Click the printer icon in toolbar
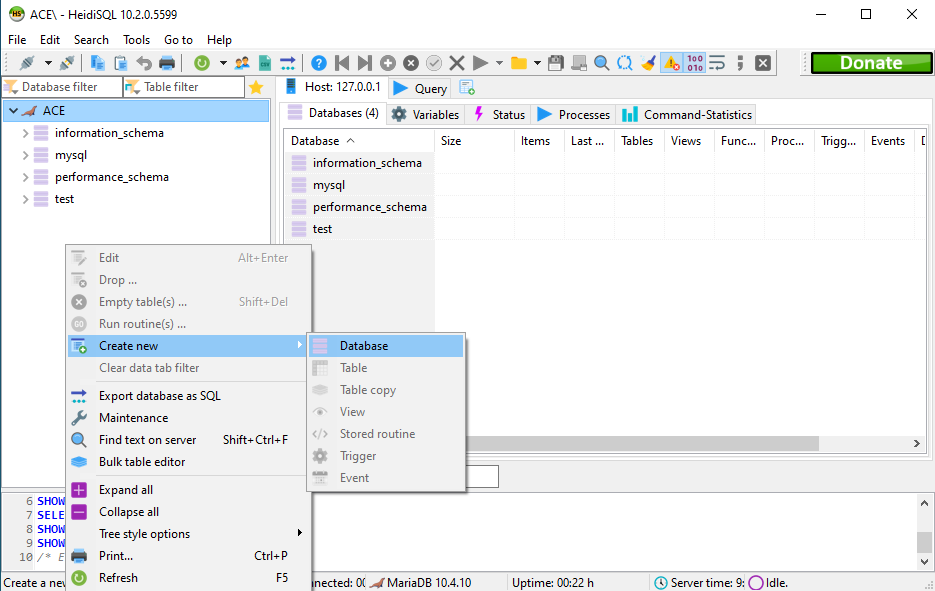The width and height of the screenshot is (935, 591). coord(167,63)
